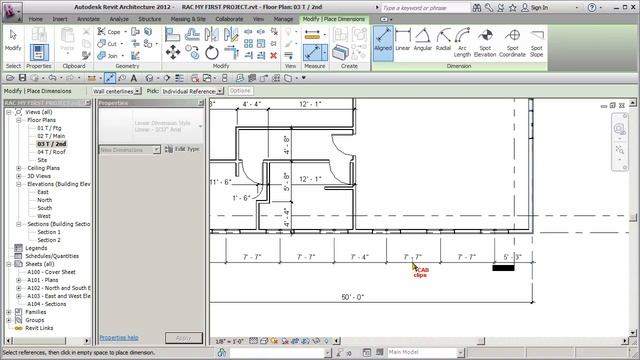Click the Move tool in Modify panel
The width and height of the screenshot is (640, 360).
pos(173,53)
